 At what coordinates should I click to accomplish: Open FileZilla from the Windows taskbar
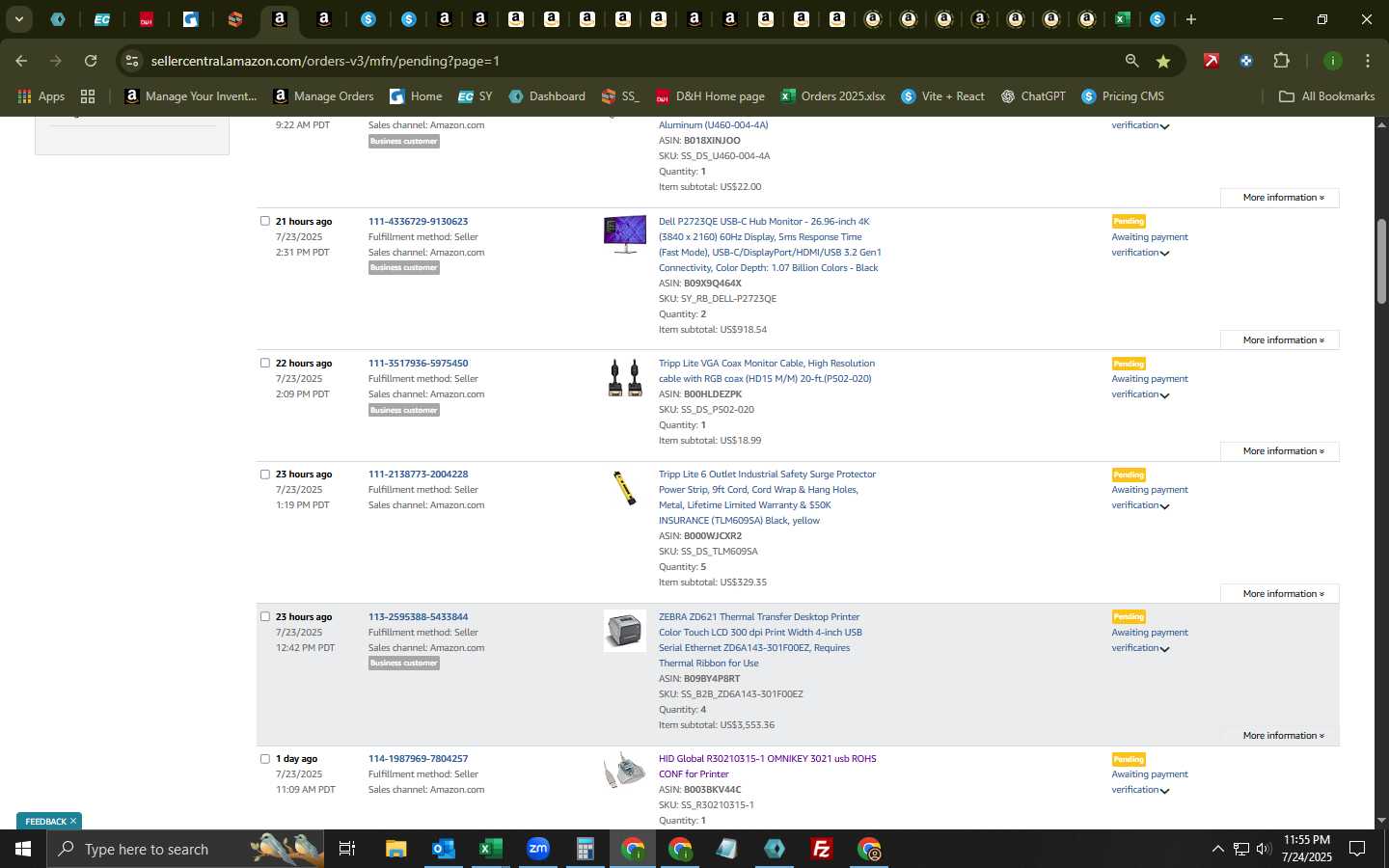821,849
